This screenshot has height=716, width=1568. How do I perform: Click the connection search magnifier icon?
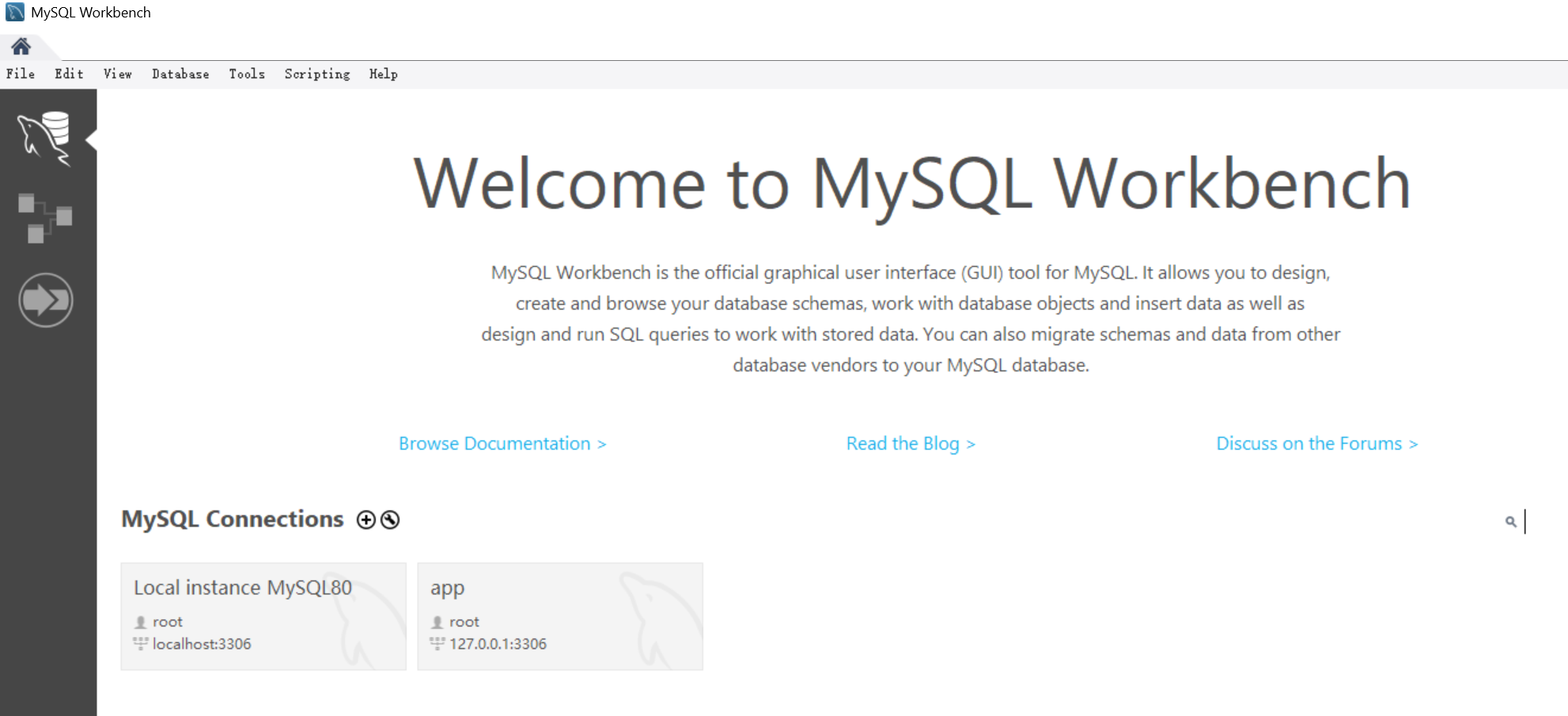click(x=1510, y=521)
